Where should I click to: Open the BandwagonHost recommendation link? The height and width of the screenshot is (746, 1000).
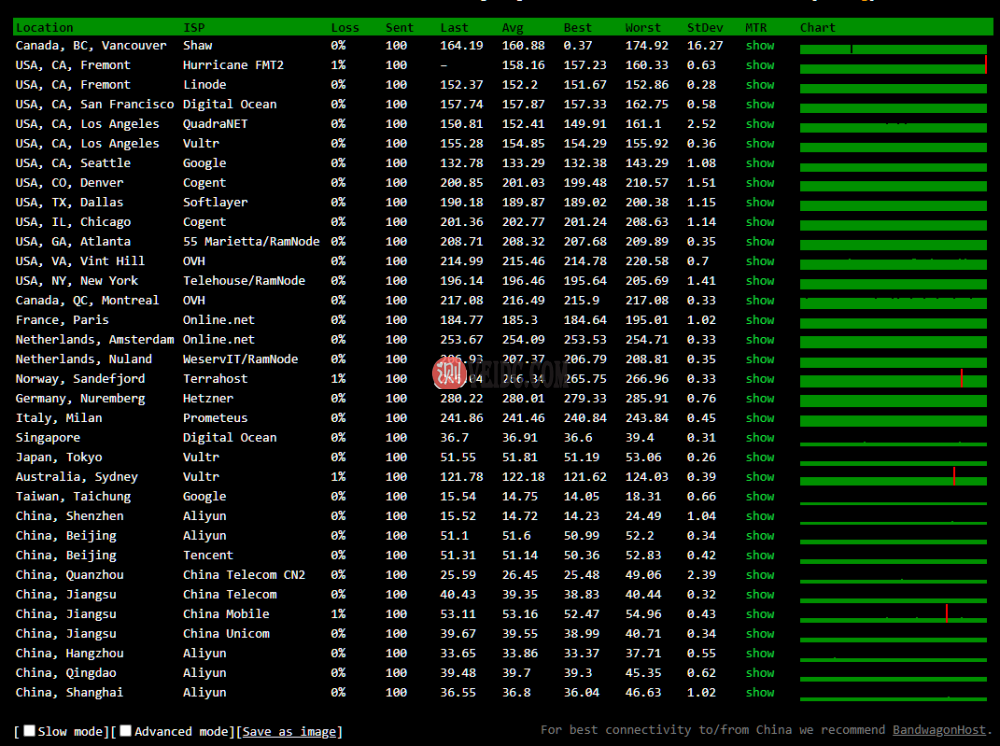(939, 729)
